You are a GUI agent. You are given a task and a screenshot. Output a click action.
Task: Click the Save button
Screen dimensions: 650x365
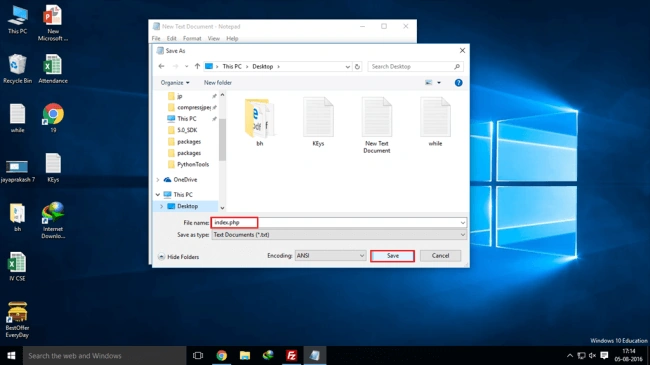point(393,256)
